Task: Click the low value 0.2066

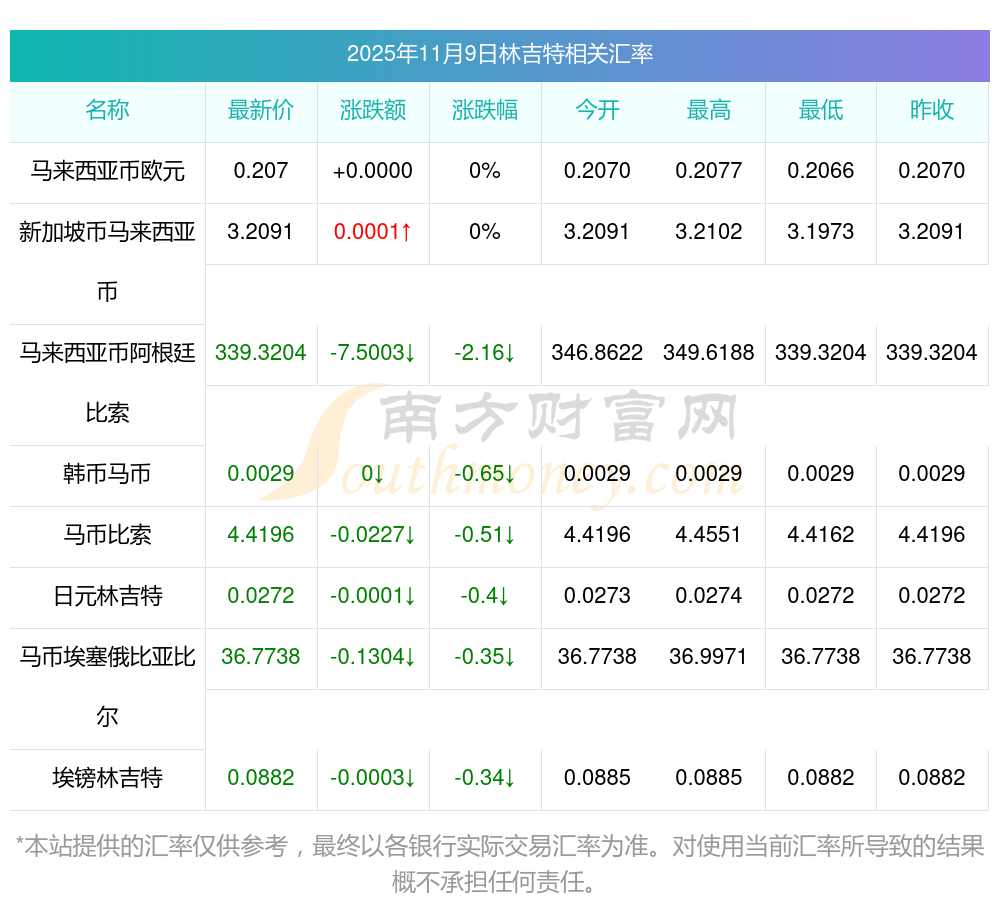Action: click(821, 171)
